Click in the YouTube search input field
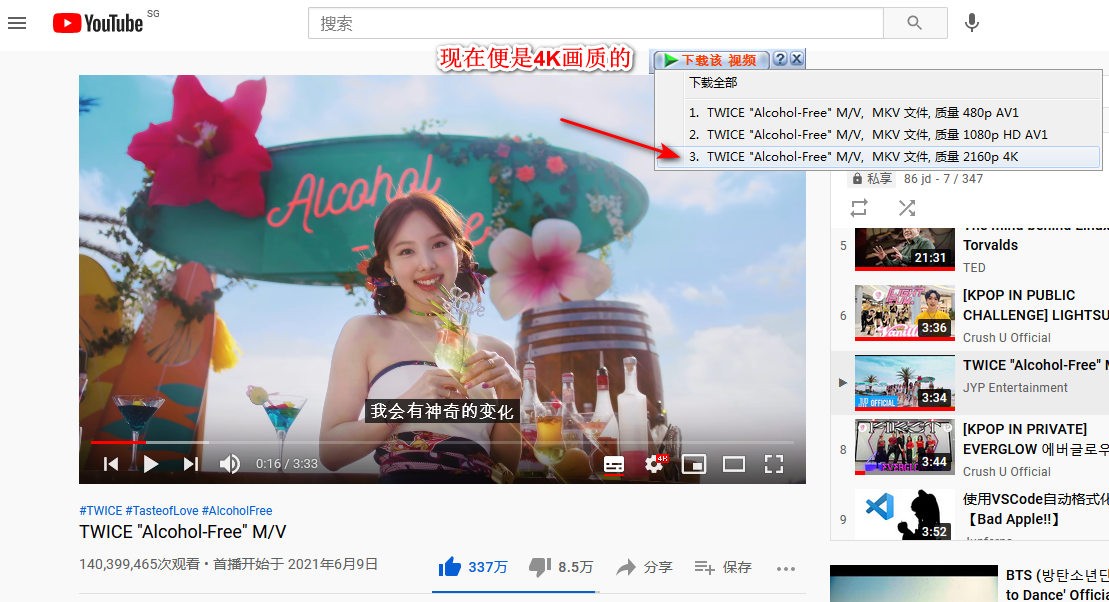1109x602 pixels. pos(595,23)
